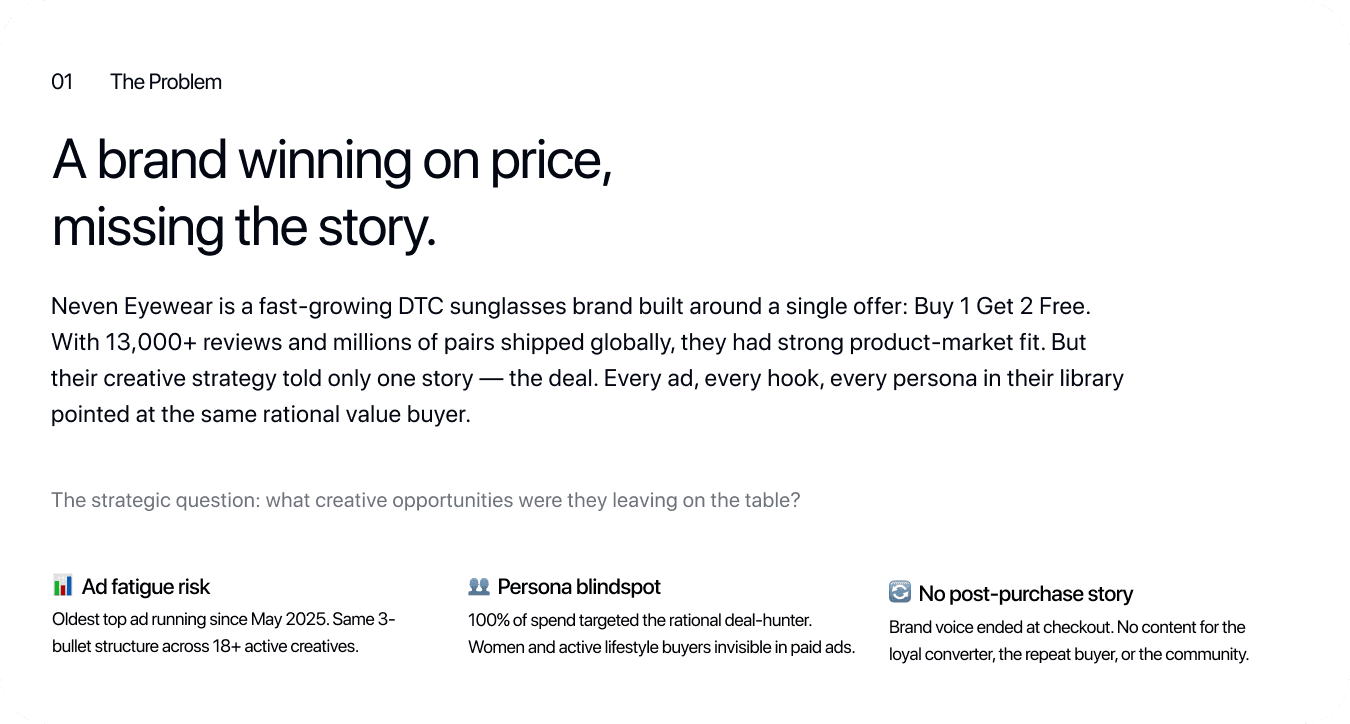Click the two-people persona icon
This screenshot has width=1350, height=724.
478,586
